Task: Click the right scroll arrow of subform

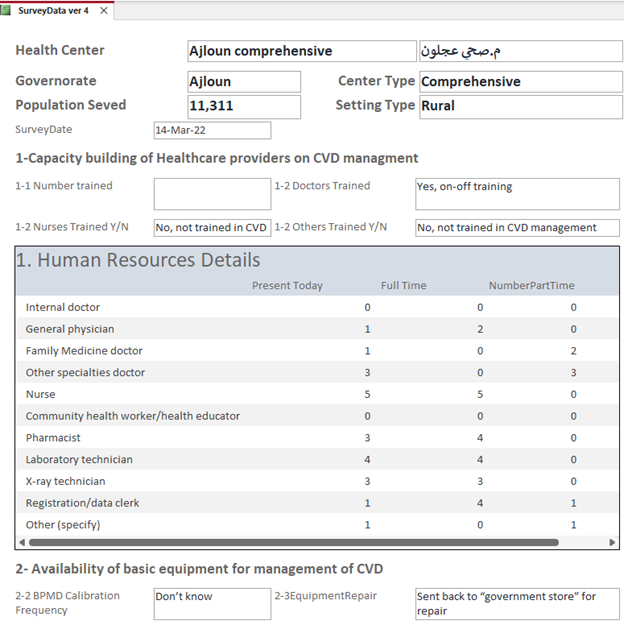Action: pyautogui.click(x=613, y=542)
